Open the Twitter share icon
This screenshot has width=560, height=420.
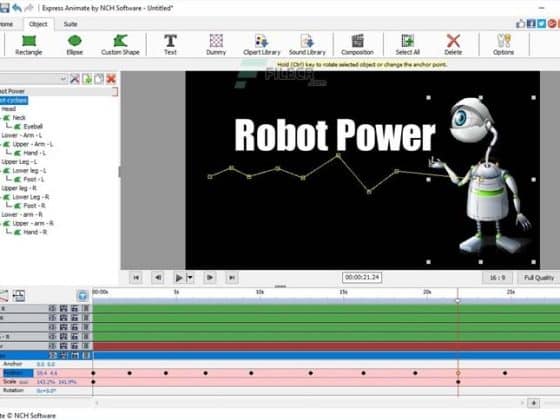pos(542,24)
